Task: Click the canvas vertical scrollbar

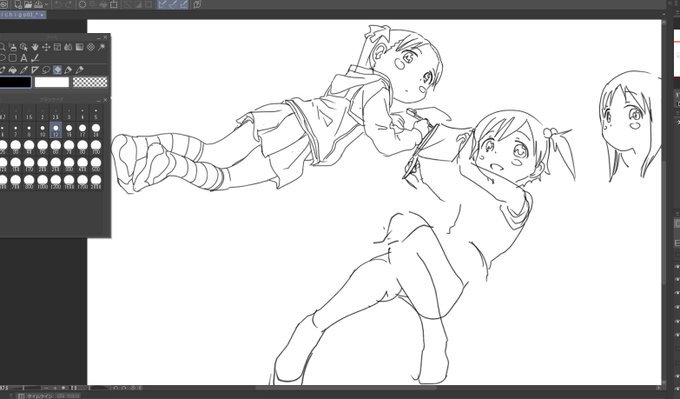Action: point(664,221)
